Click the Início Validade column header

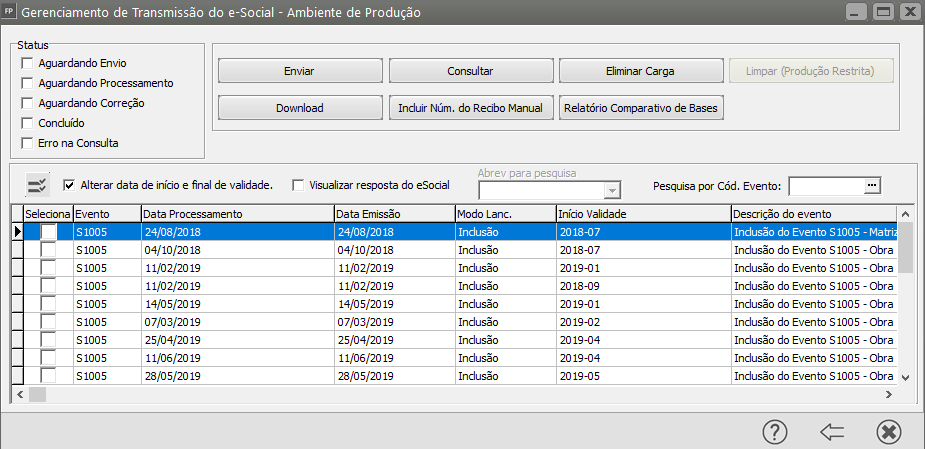click(x=642, y=214)
